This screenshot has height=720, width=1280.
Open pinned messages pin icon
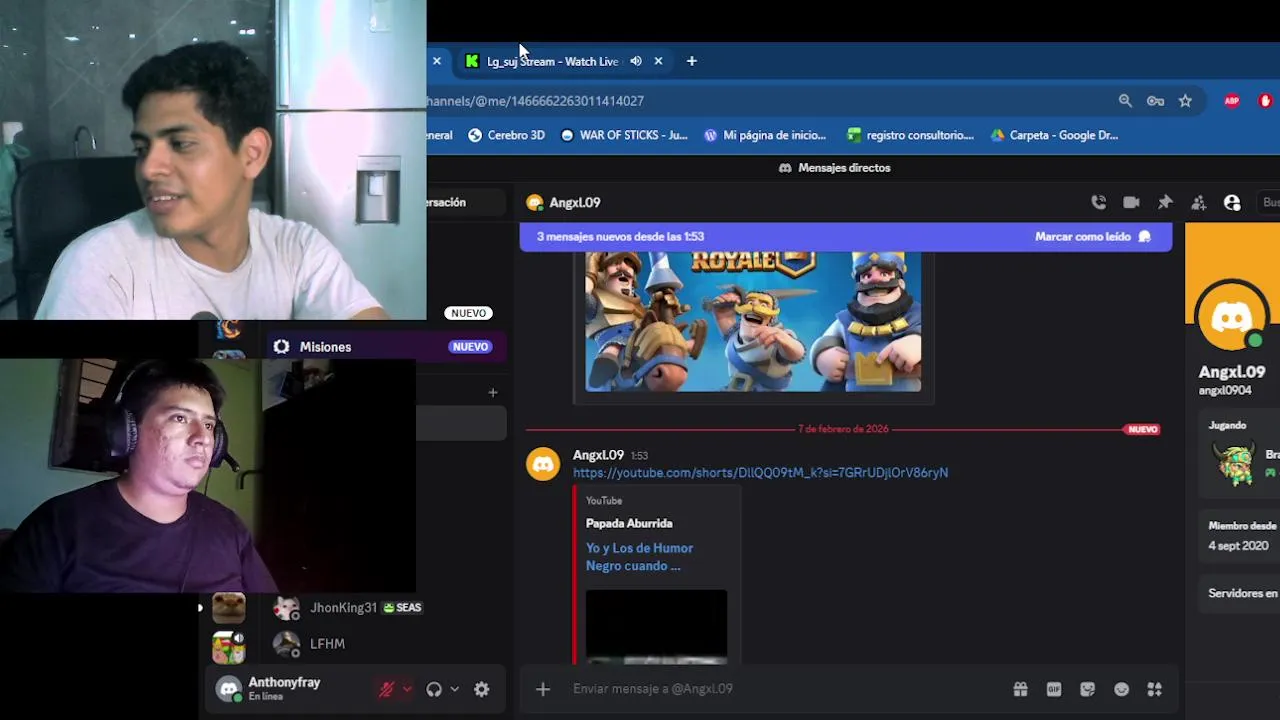coord(1165,202)
